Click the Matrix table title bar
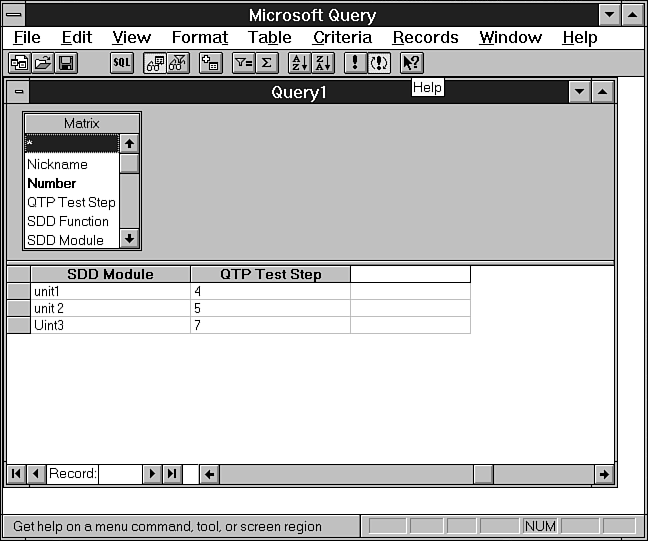The width and height of the screenshot is (648, 541). [x=82, y=124]
